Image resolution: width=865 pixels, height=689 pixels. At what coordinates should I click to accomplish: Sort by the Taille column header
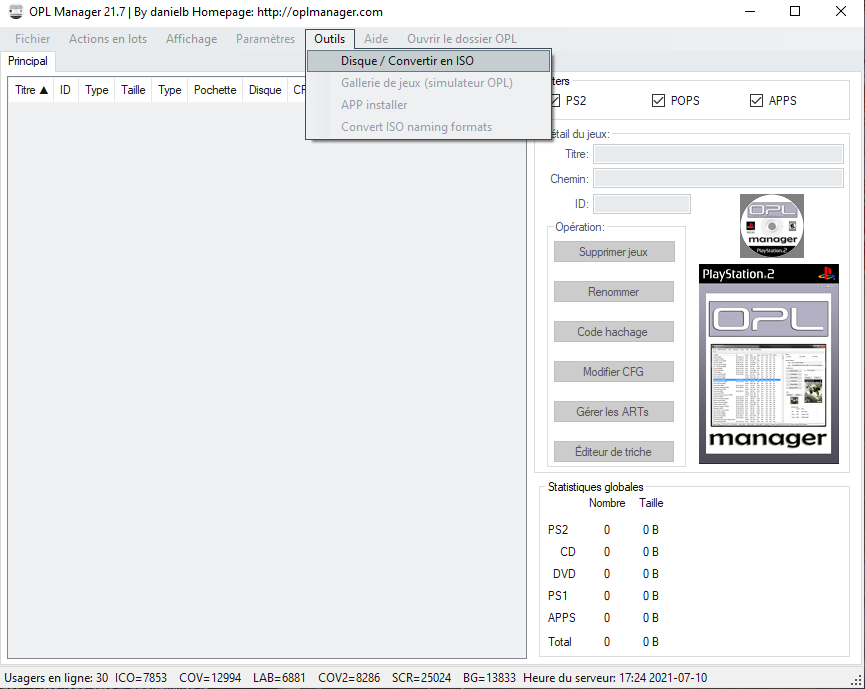133,90
